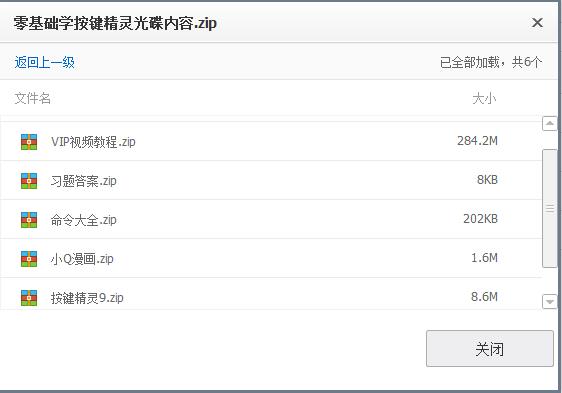The width and height of the screenshot is (562, 393).
Task: Click the 按键精灵9.zip archive icon
Action: click(x=29, y=298)
